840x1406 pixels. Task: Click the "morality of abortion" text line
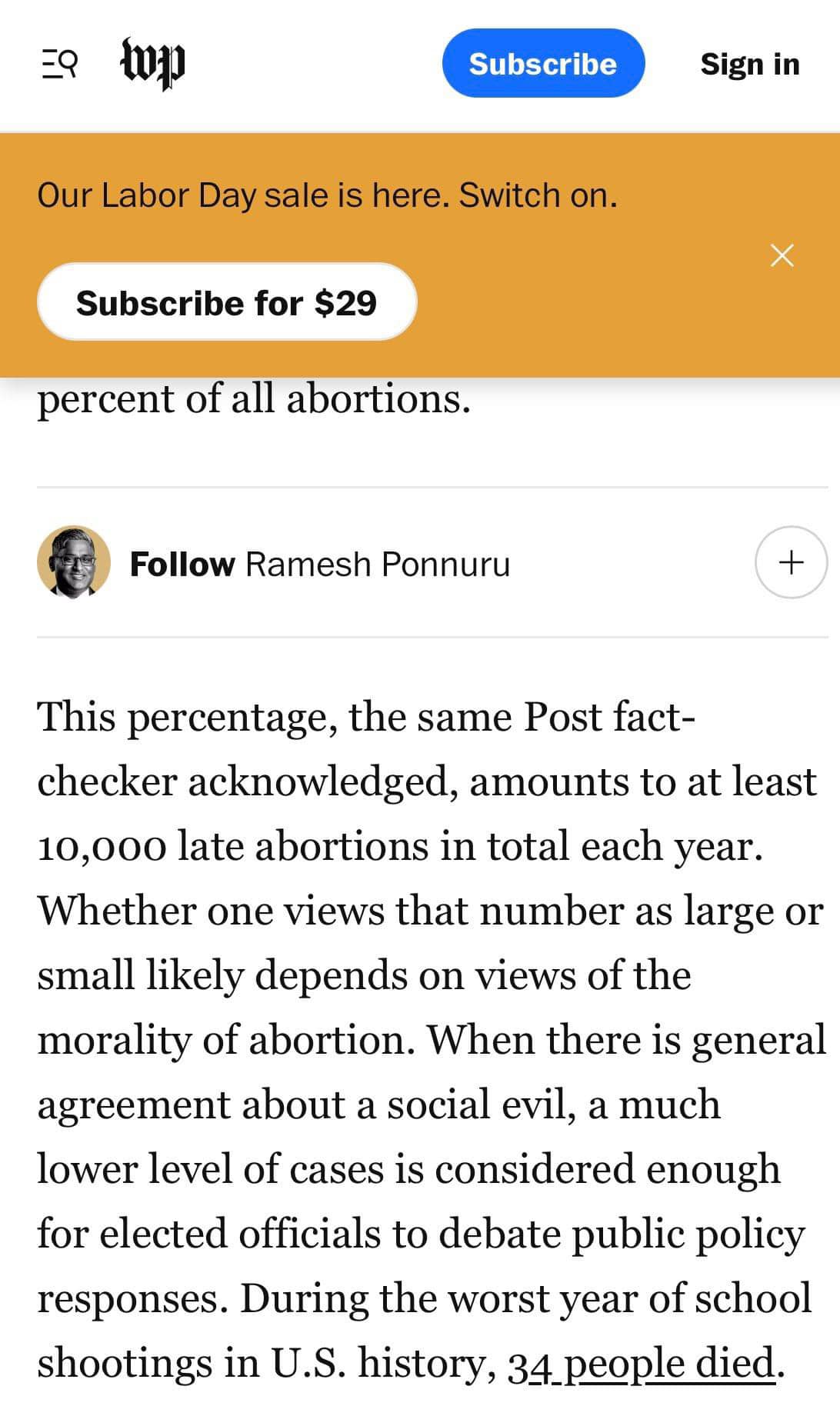[431, 1040]
